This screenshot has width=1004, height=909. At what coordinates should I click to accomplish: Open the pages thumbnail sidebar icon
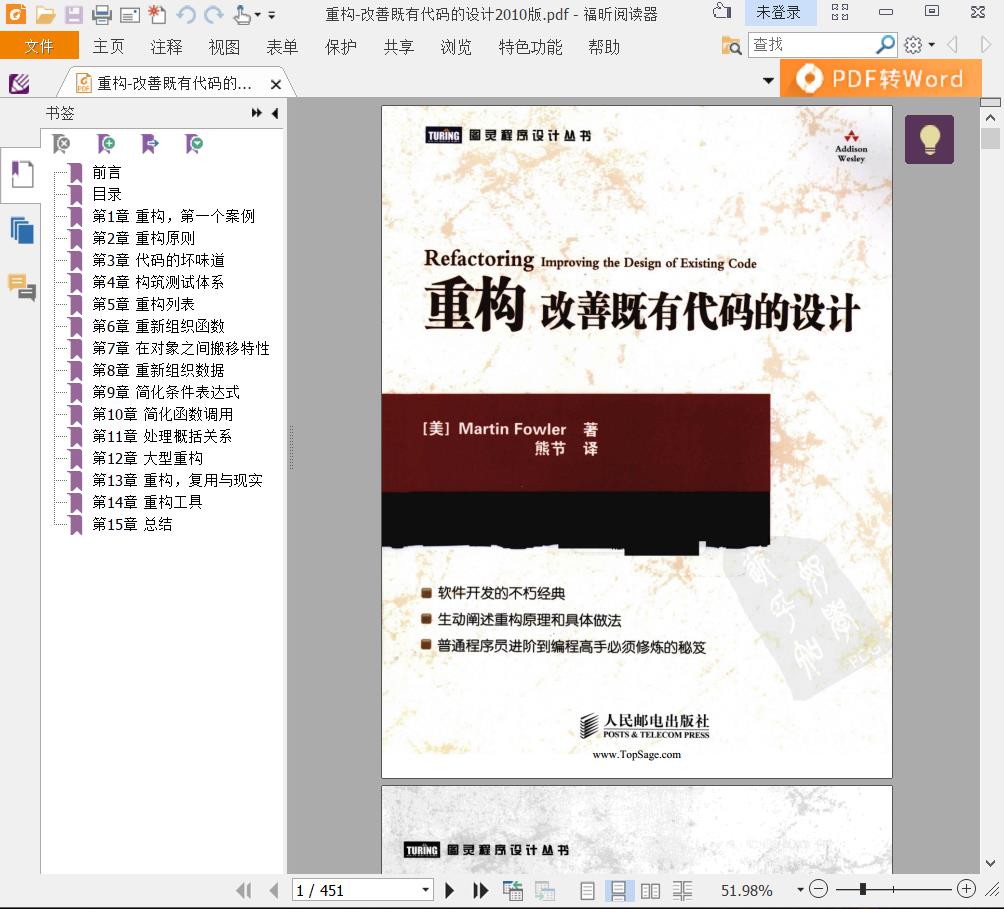click(22, 230)
